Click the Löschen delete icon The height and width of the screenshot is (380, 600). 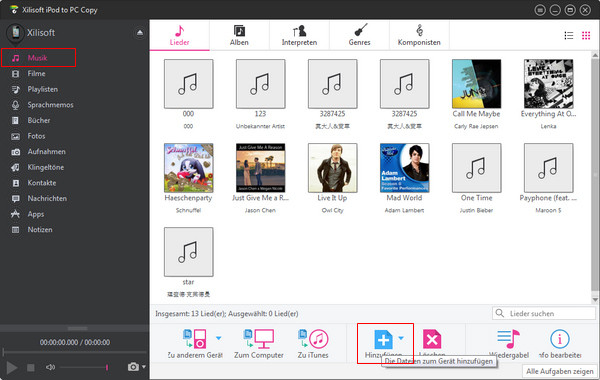click(x=432, y=339)
